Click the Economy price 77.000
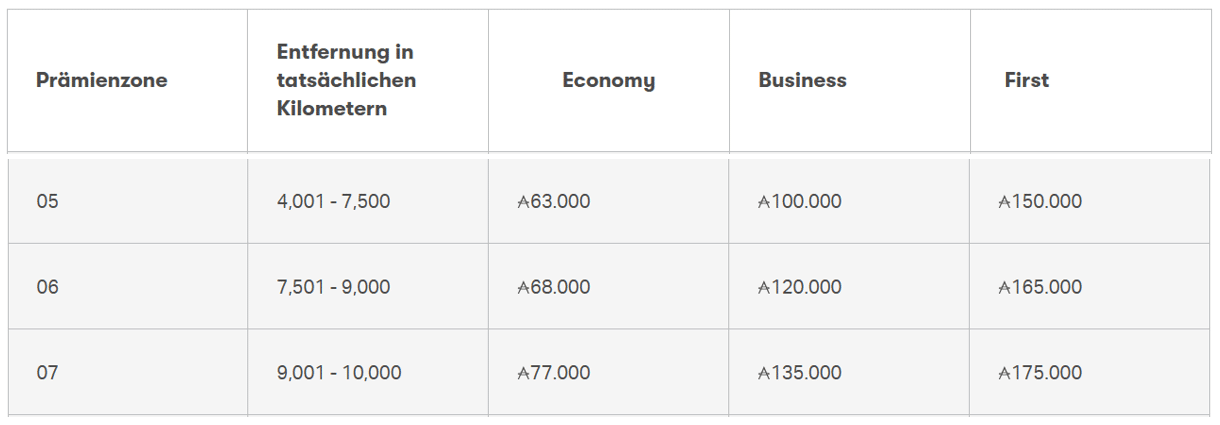Screen dimensions: 1220x425 coord(554,373)
